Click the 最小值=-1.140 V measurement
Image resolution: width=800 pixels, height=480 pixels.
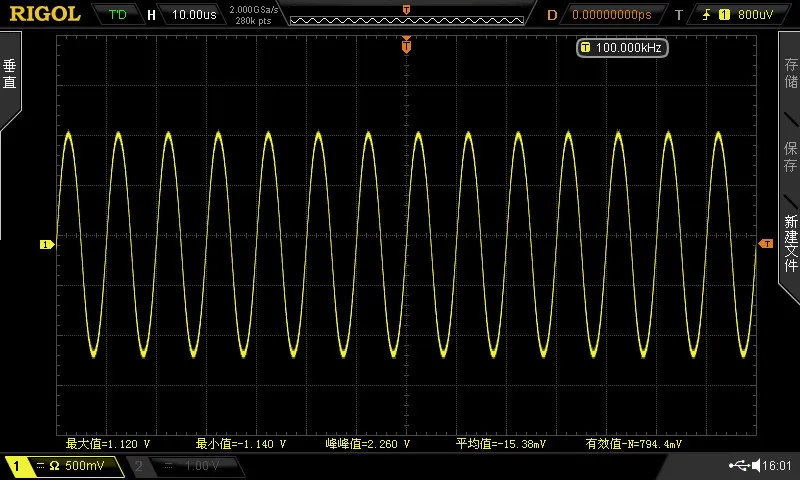[240, 444]
